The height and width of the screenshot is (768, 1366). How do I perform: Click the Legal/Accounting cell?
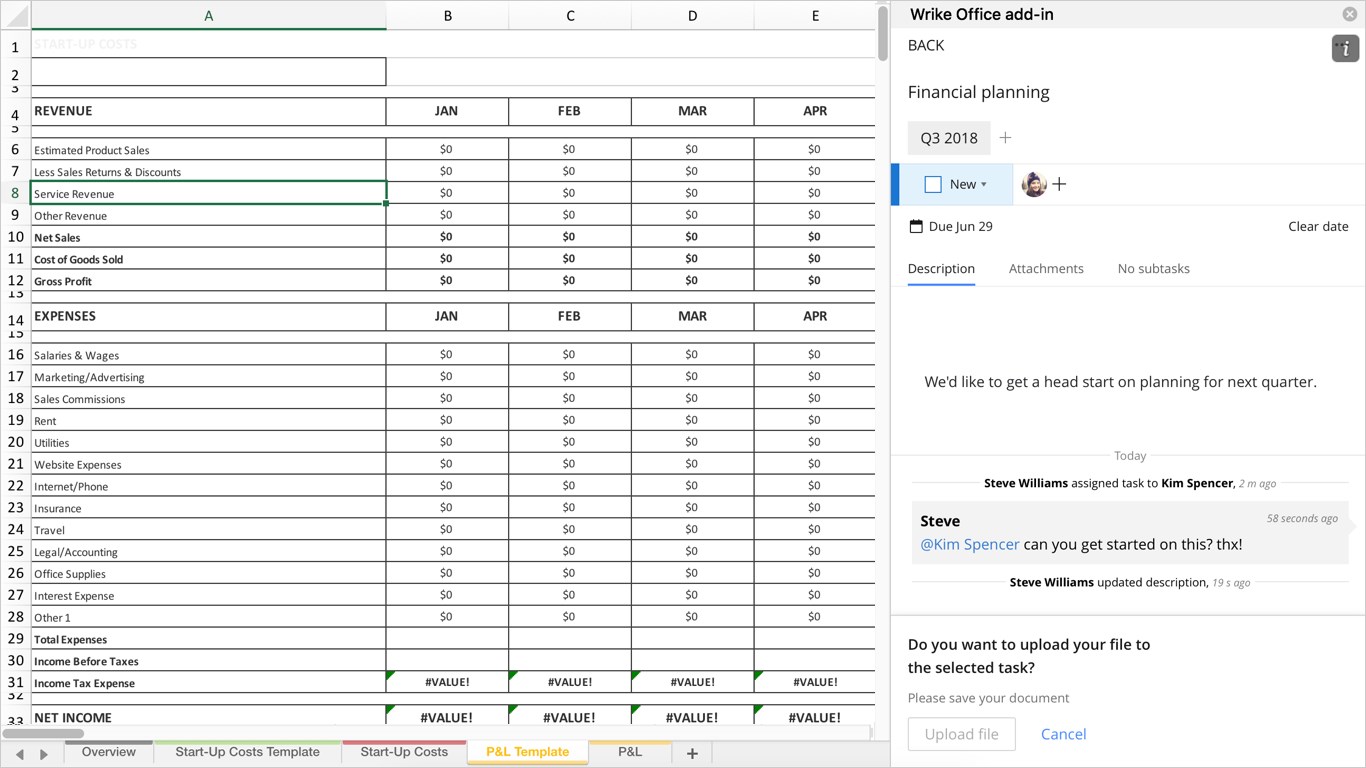208,551
